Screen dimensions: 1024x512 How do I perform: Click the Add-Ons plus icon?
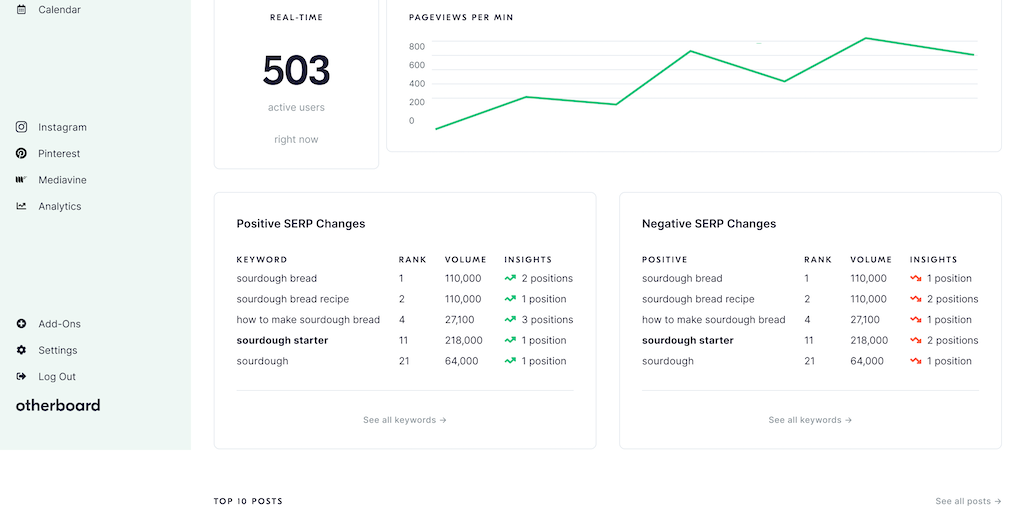[x=21, y=324]
